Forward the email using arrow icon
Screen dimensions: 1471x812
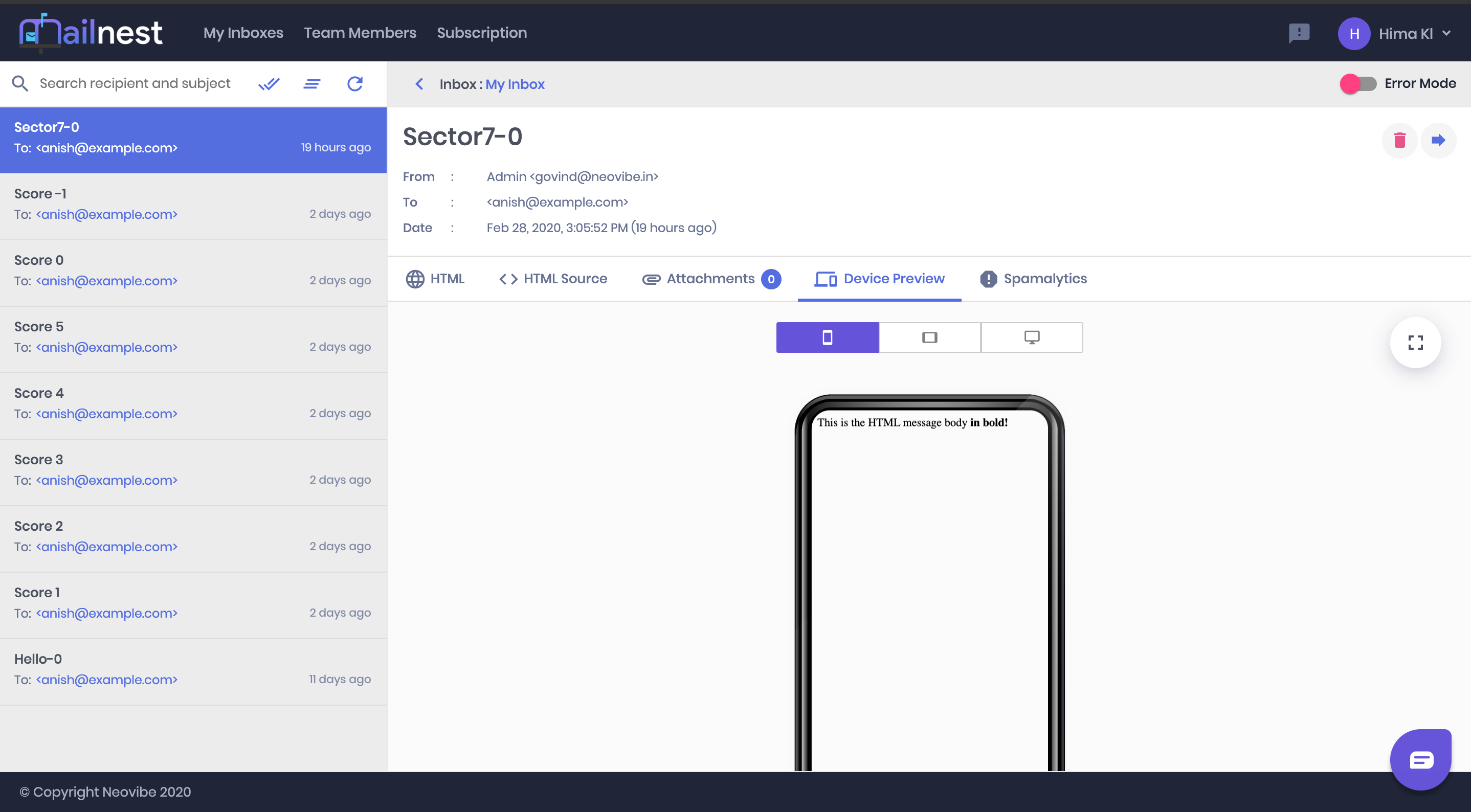click(x=1438, y=140)
